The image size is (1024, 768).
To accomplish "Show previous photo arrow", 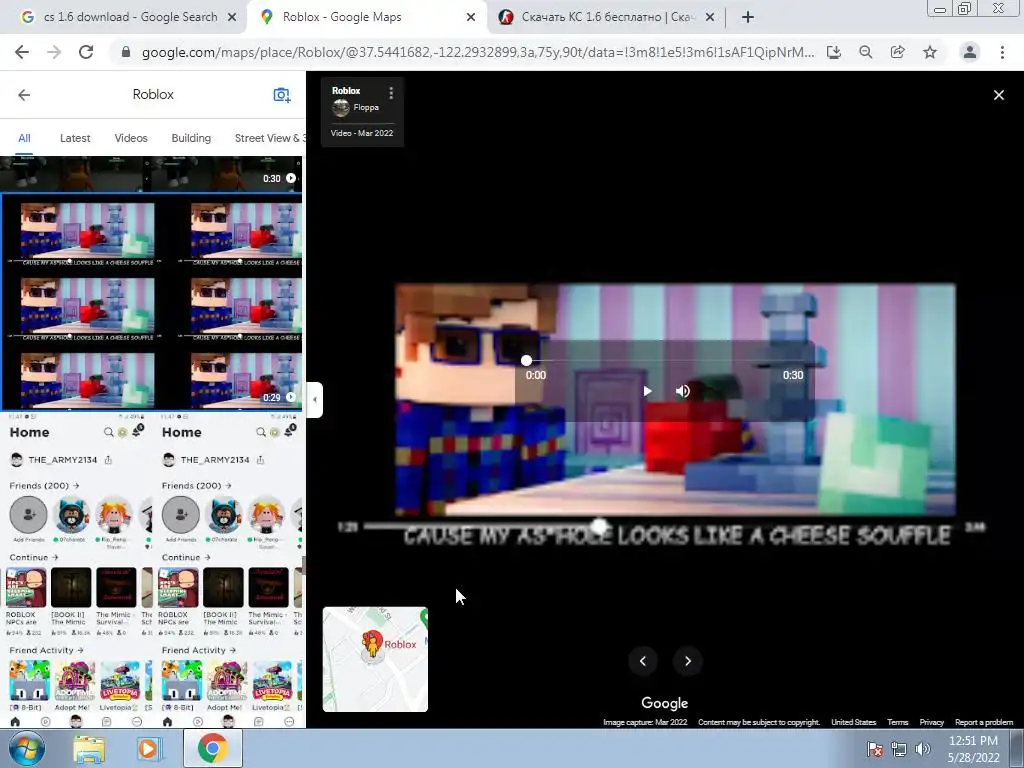I will pos(643,661).
